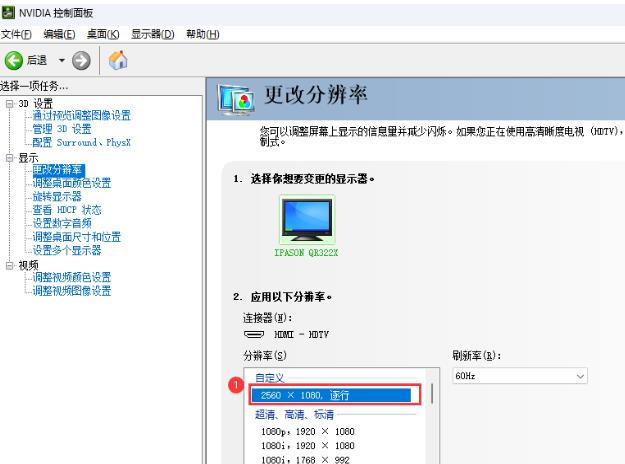Open the 编辑(E) menu
This screenshot has height=464, width=625.
(59, 34)
